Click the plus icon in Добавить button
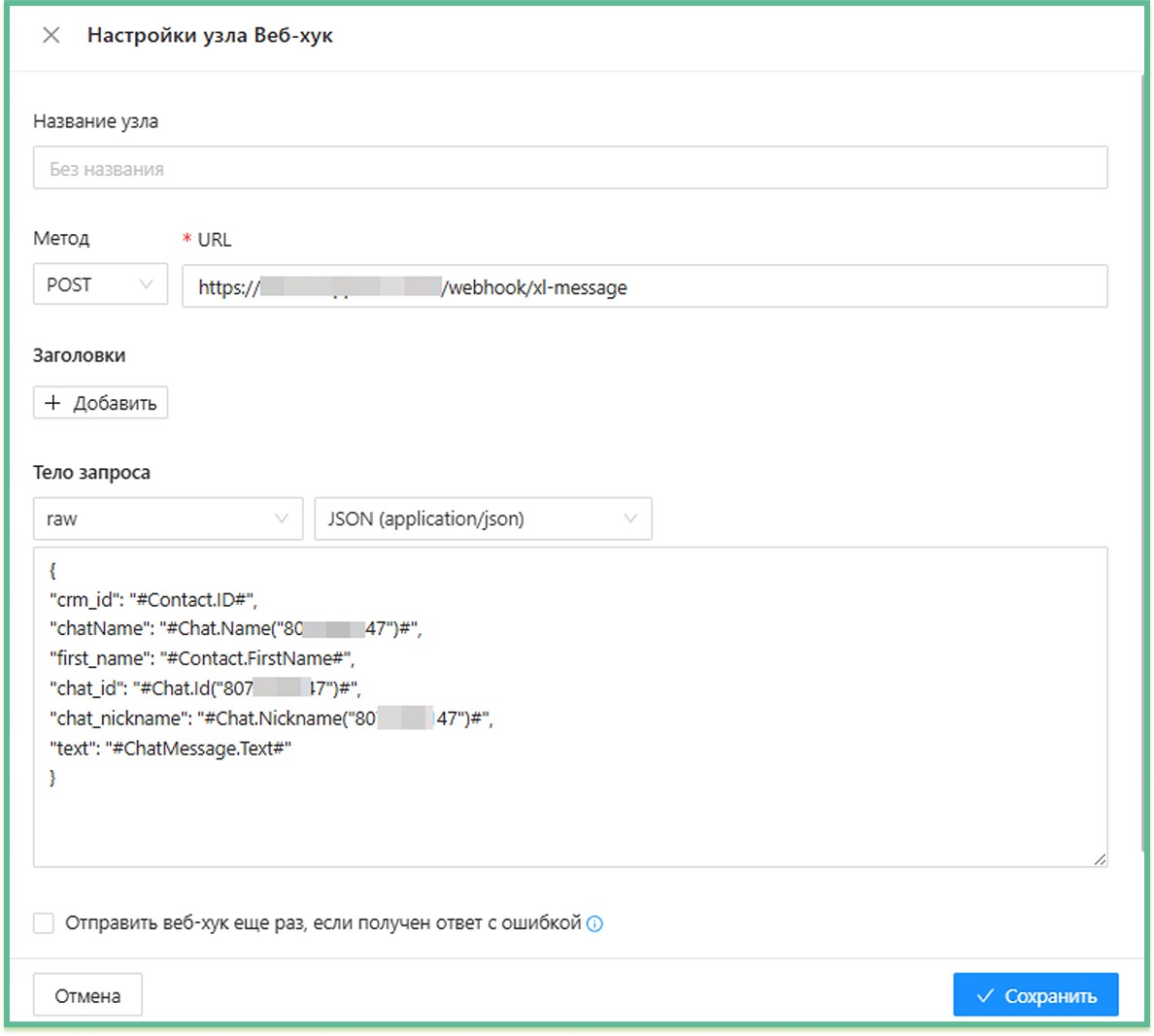 [x=53, y=403]
